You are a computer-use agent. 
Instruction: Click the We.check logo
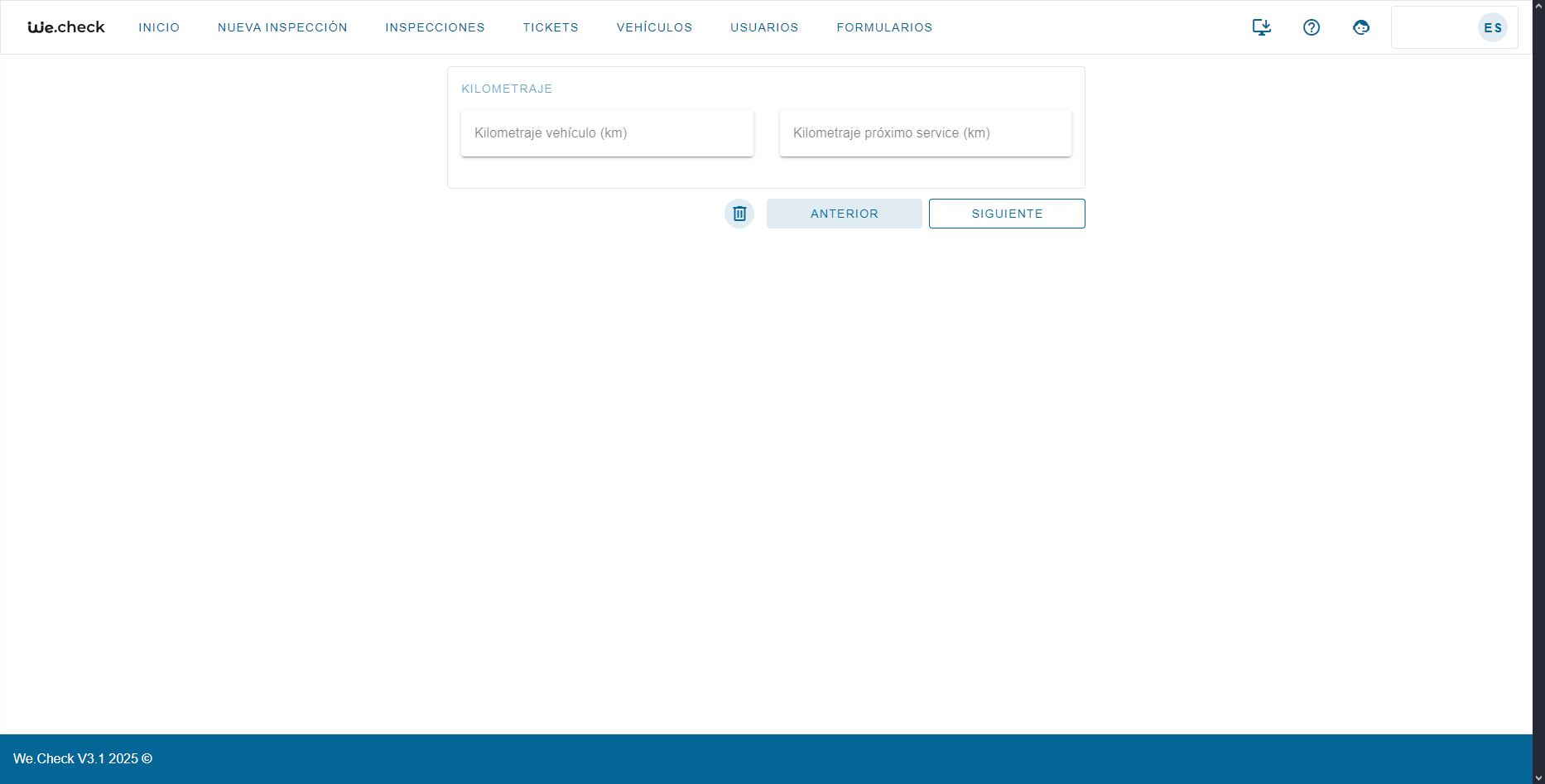pyautogui.click(x=66, y=27)
